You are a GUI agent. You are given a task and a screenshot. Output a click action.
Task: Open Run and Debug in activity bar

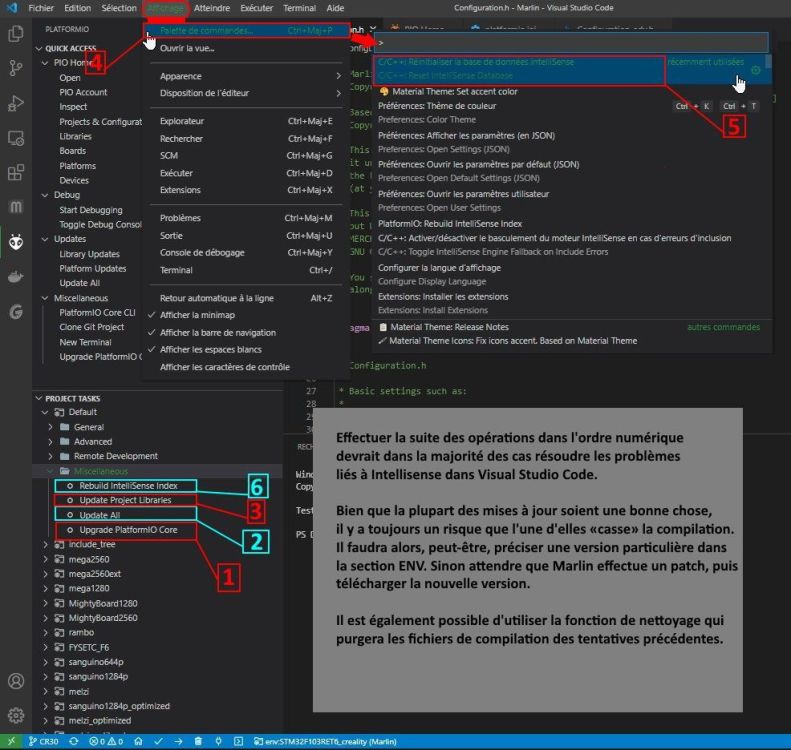coord(16,103)
